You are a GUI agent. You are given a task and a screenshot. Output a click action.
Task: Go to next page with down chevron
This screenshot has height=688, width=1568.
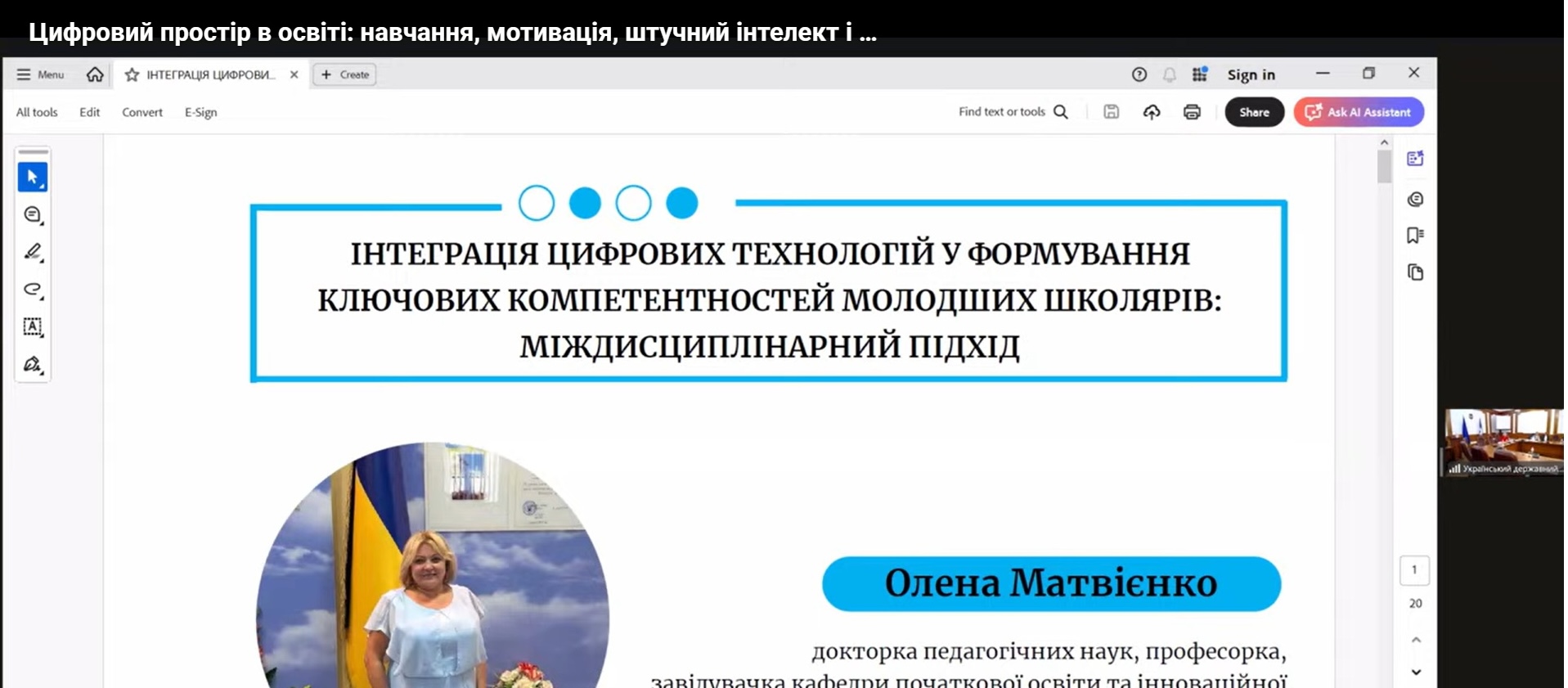pyautogui.click(x=1416, y=672)
